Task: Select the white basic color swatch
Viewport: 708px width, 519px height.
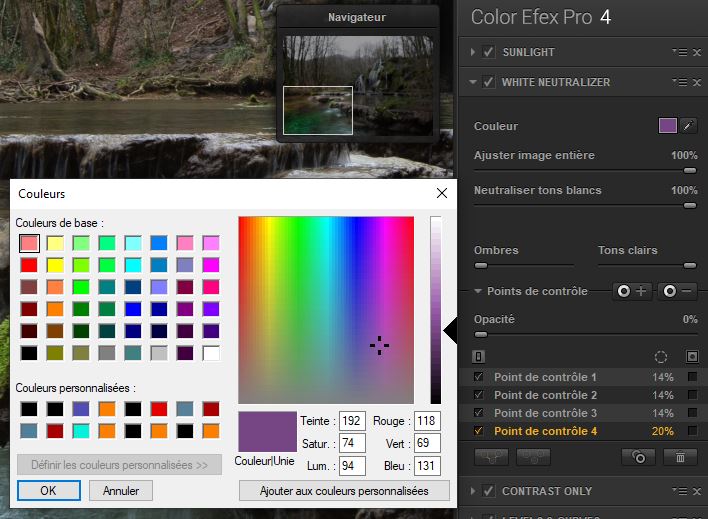Action: [x=211, y=353]
